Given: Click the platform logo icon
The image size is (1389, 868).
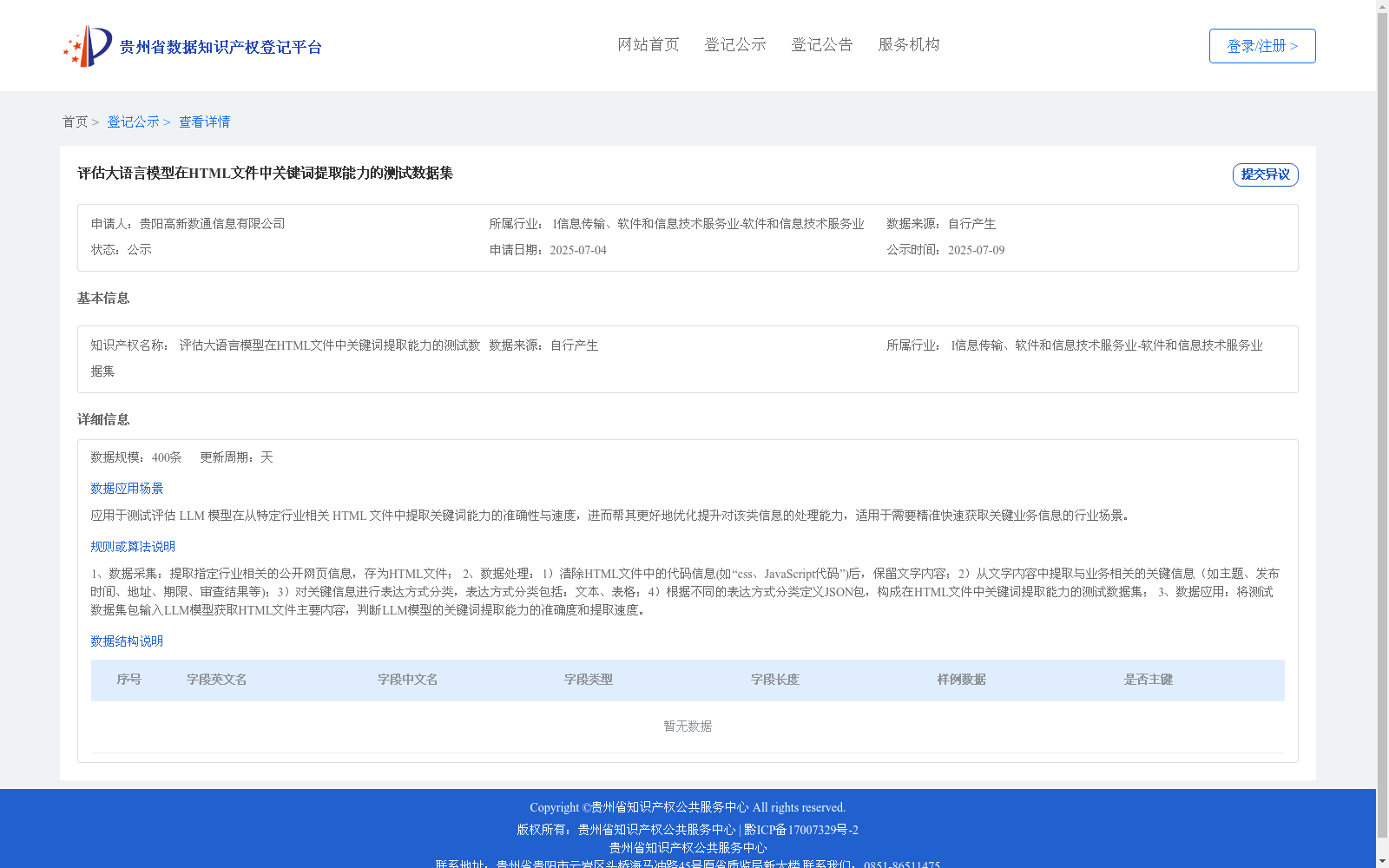Looking at the screenshot, I should click(x=88, y=46).
